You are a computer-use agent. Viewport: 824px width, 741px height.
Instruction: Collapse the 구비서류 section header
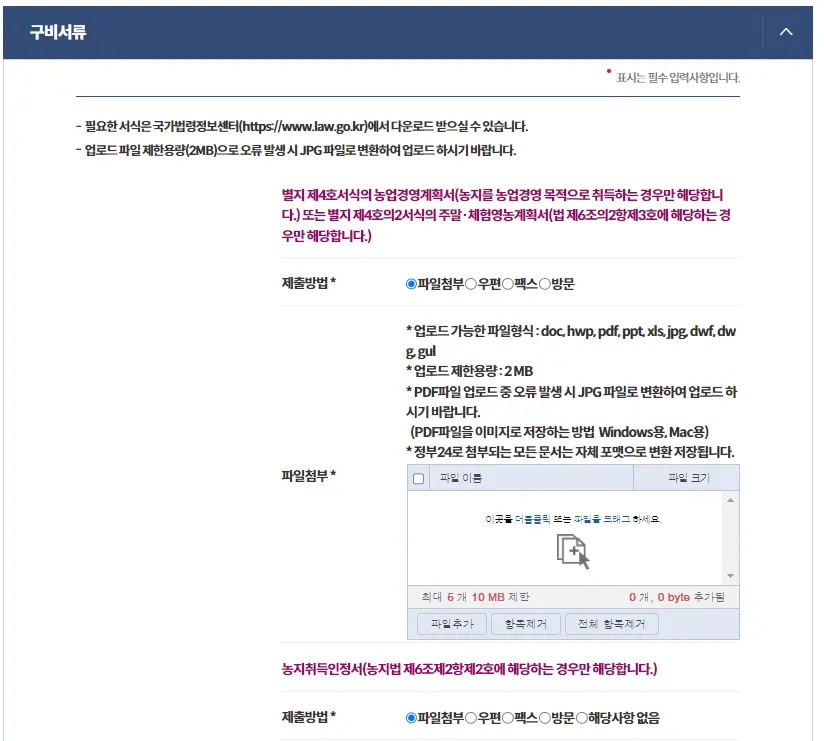pos(786,31)
